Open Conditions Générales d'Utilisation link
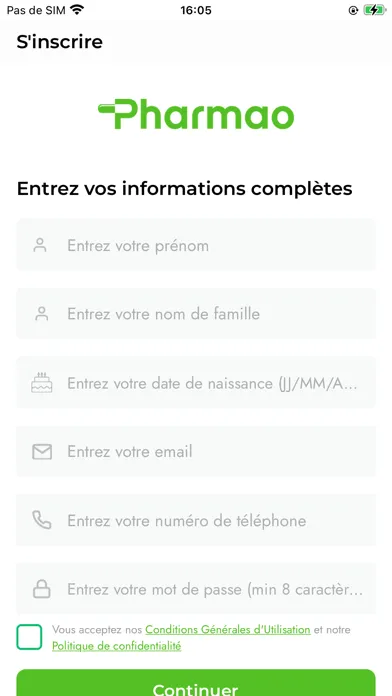This screenshot has height=696, width=392. pos(228,629)
